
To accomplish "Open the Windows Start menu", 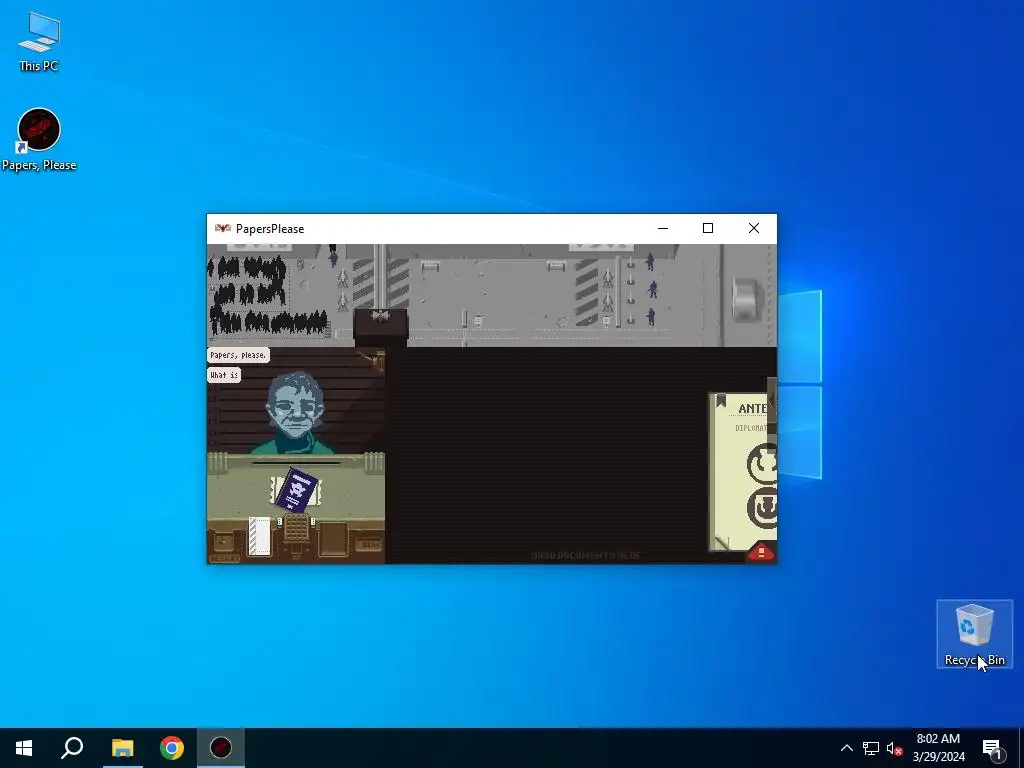I will [24, 748].
